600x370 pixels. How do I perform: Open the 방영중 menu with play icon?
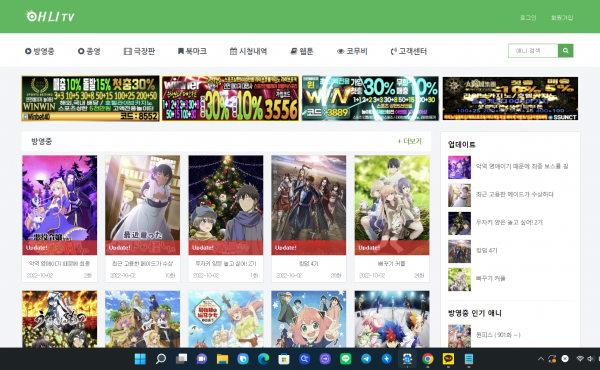[40, 51]
